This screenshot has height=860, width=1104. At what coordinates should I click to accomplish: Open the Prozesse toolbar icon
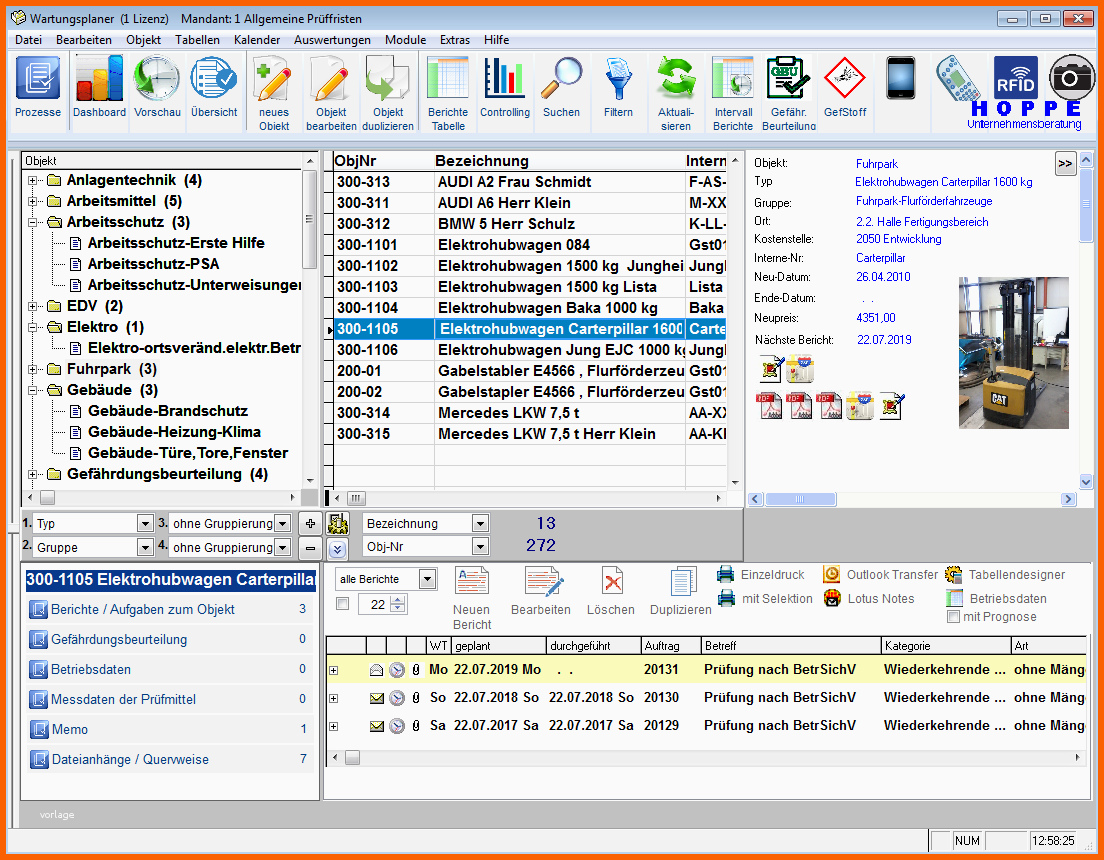(x=38, y=79)
